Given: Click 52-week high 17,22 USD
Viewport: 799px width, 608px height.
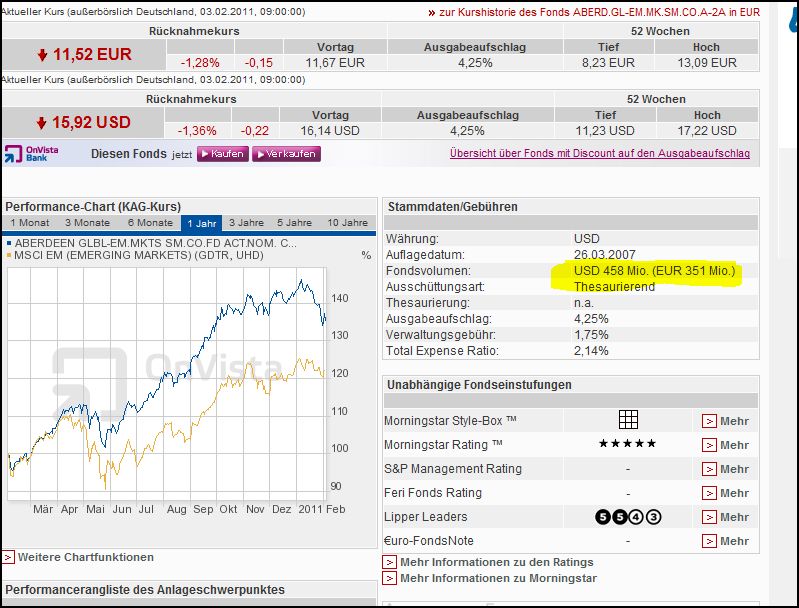Looking at the screenshot, I should coord(707,131).
